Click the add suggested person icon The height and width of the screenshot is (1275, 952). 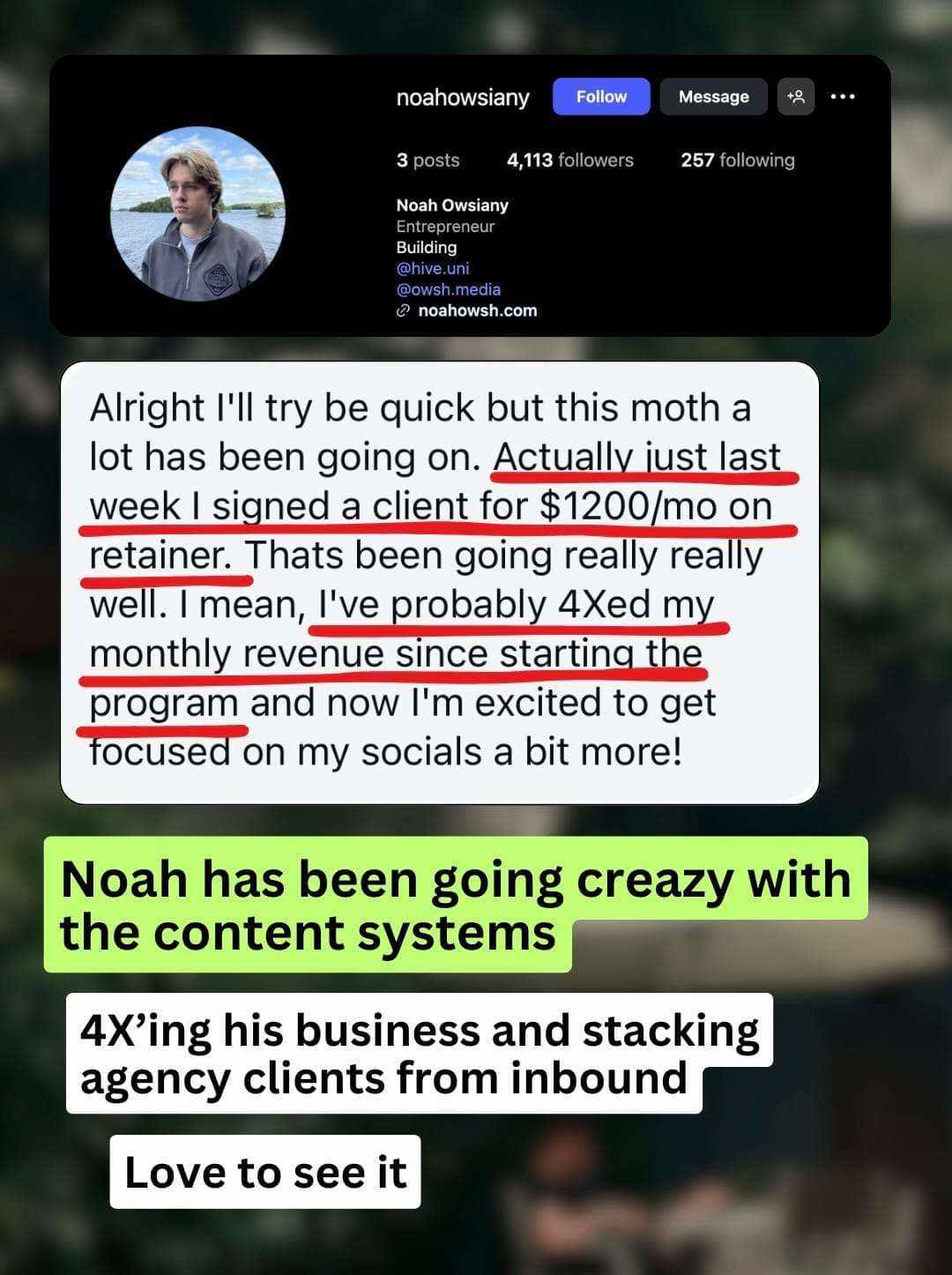point(796,96)
